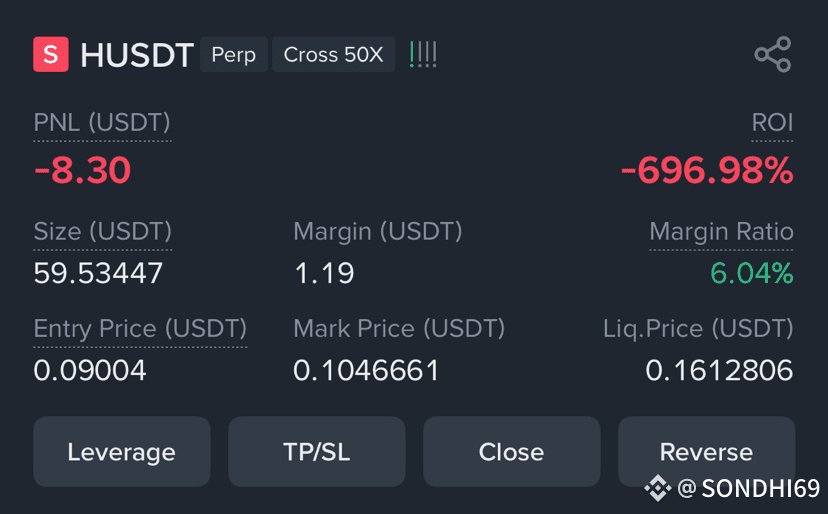Image resolution: width=828 pixels, height=514 pixels.
Task: Set TP/SL for the position
Action: coord(317,452)
